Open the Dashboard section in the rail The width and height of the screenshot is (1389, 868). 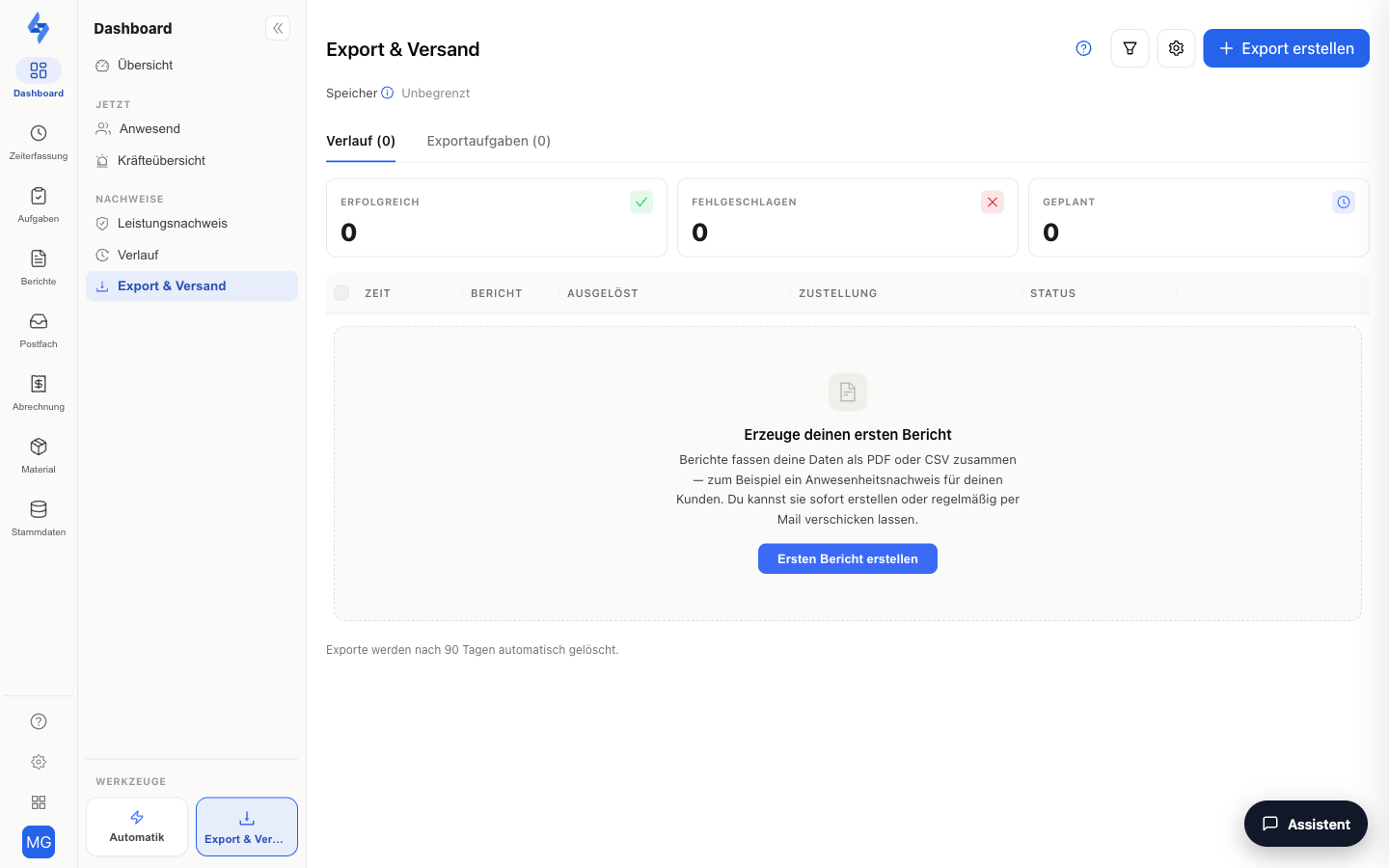(39, 78)
